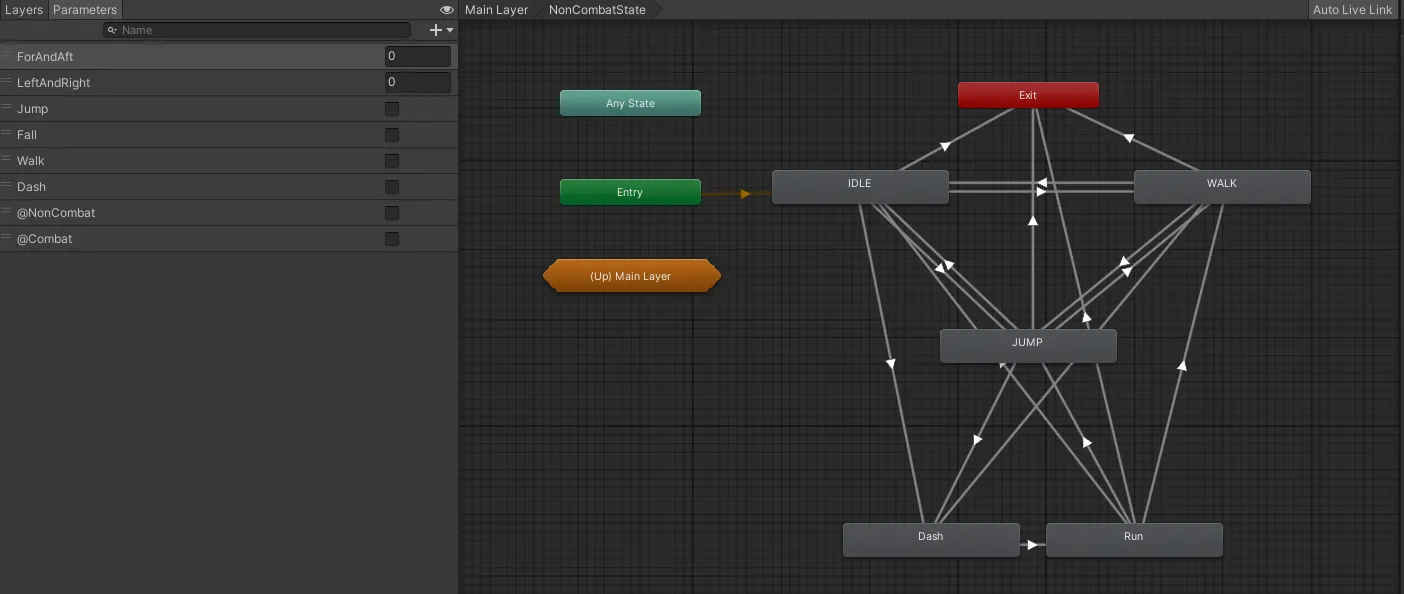This screenshot has width=1404, height=594.
Task: Enable the Fall parameter checkbox
Action: click(392, 135)
